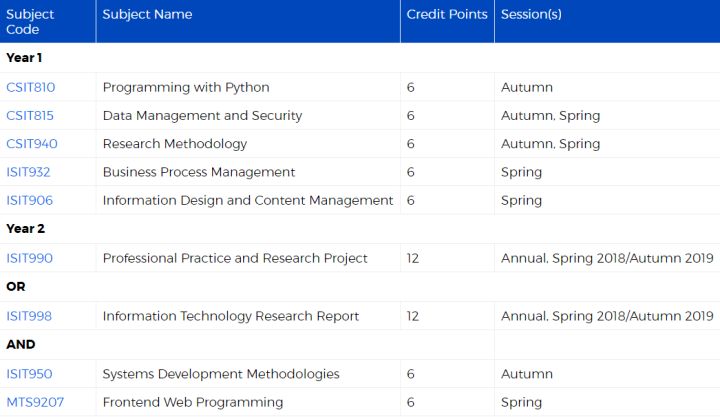The height and width of the screenshot is (419, 720).
Task: Click the Credit Points column header
Action: tap(447, 14)
